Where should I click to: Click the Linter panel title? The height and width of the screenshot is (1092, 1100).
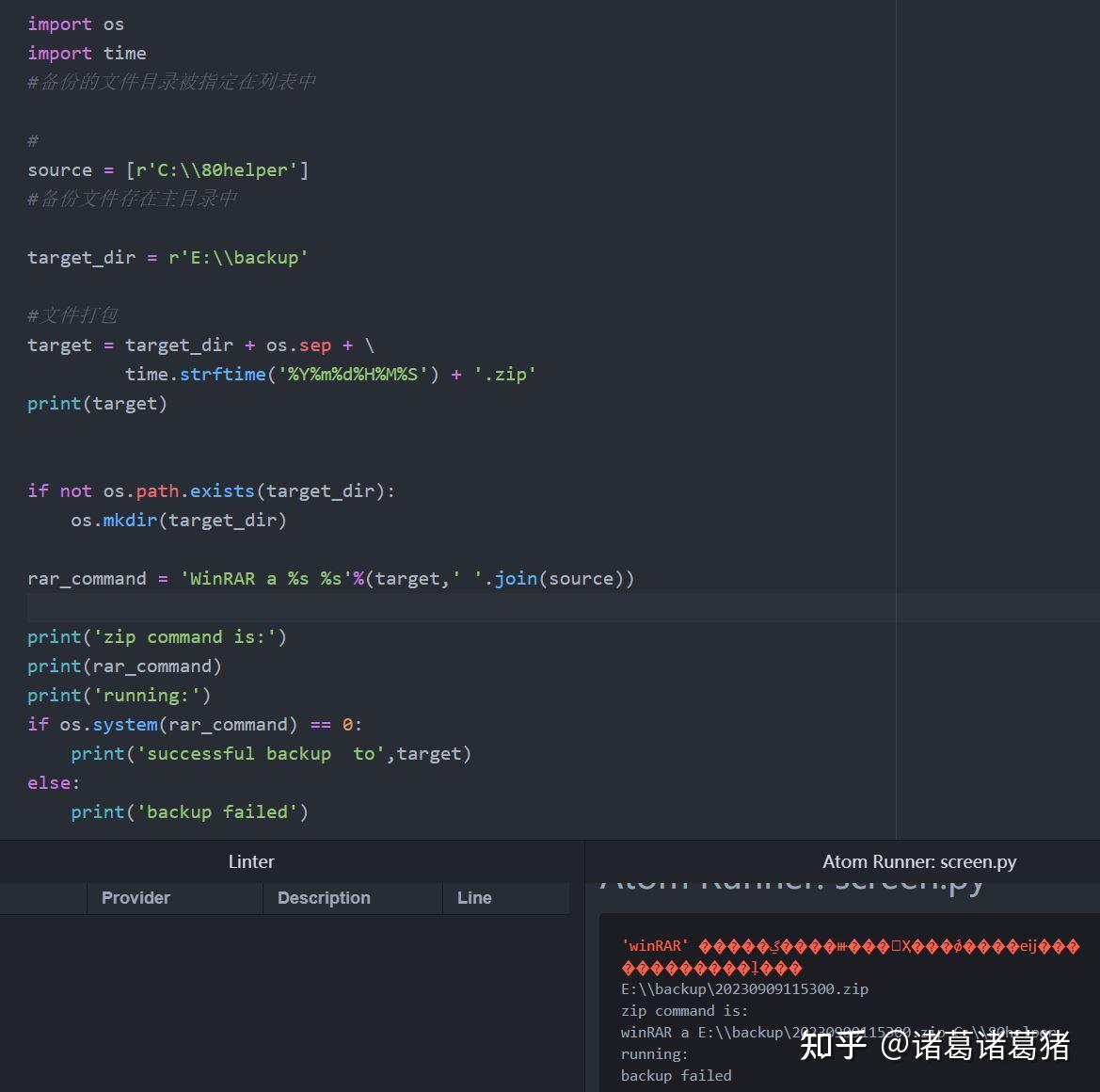251,861
